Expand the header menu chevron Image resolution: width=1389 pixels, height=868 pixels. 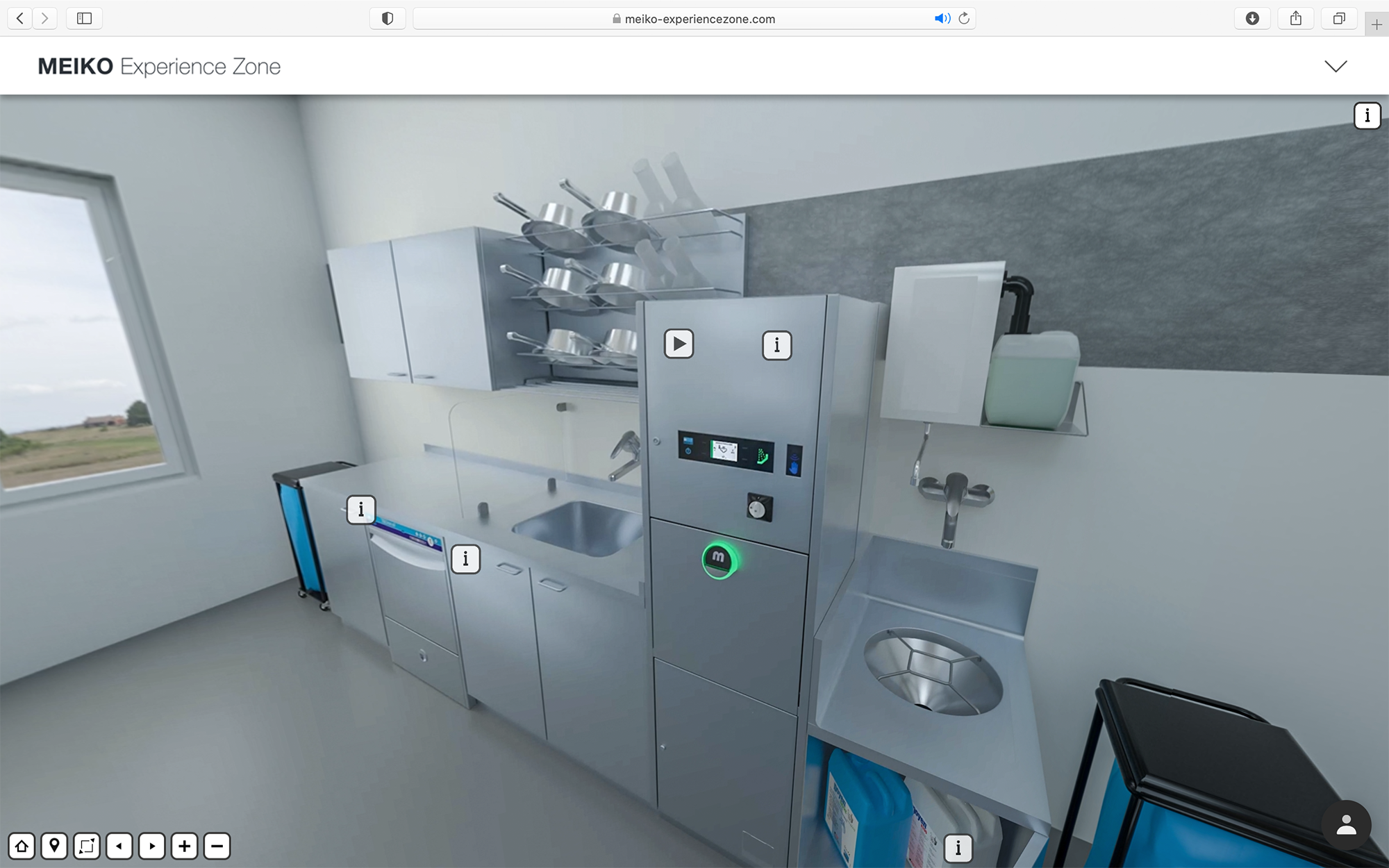pyautogui.click(x=1336, y=66)
